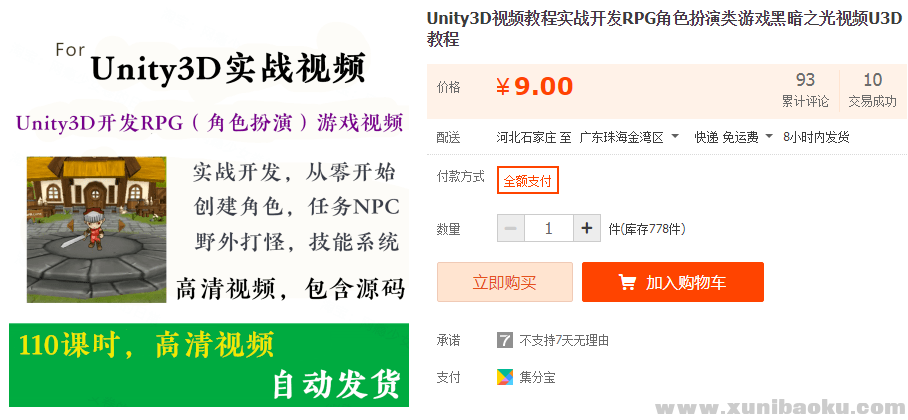Click the 集分宝 payment text
This screenshot has height=420, width=908.
pos(537,378)
